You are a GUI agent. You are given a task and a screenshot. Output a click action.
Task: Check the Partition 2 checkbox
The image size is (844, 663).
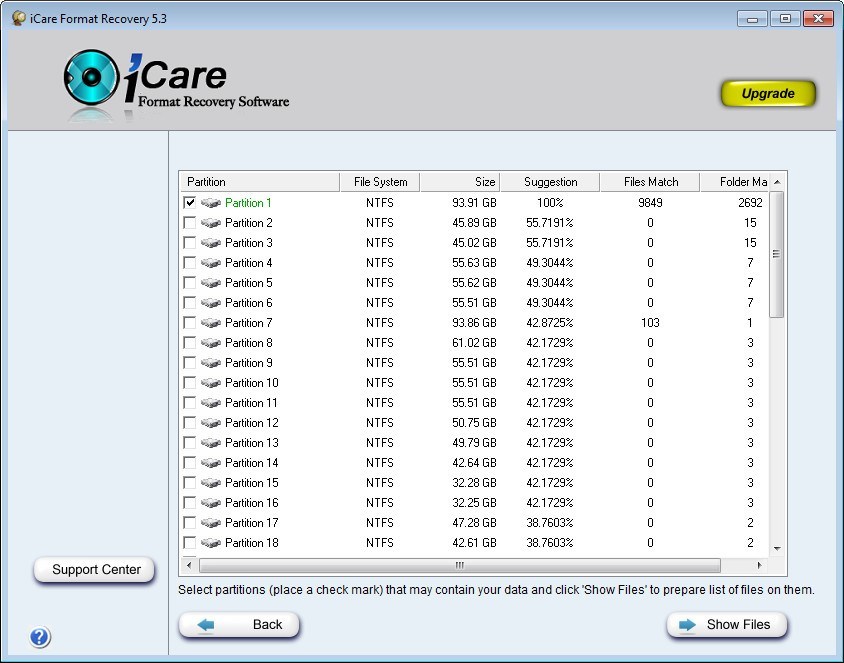point(189,223)
